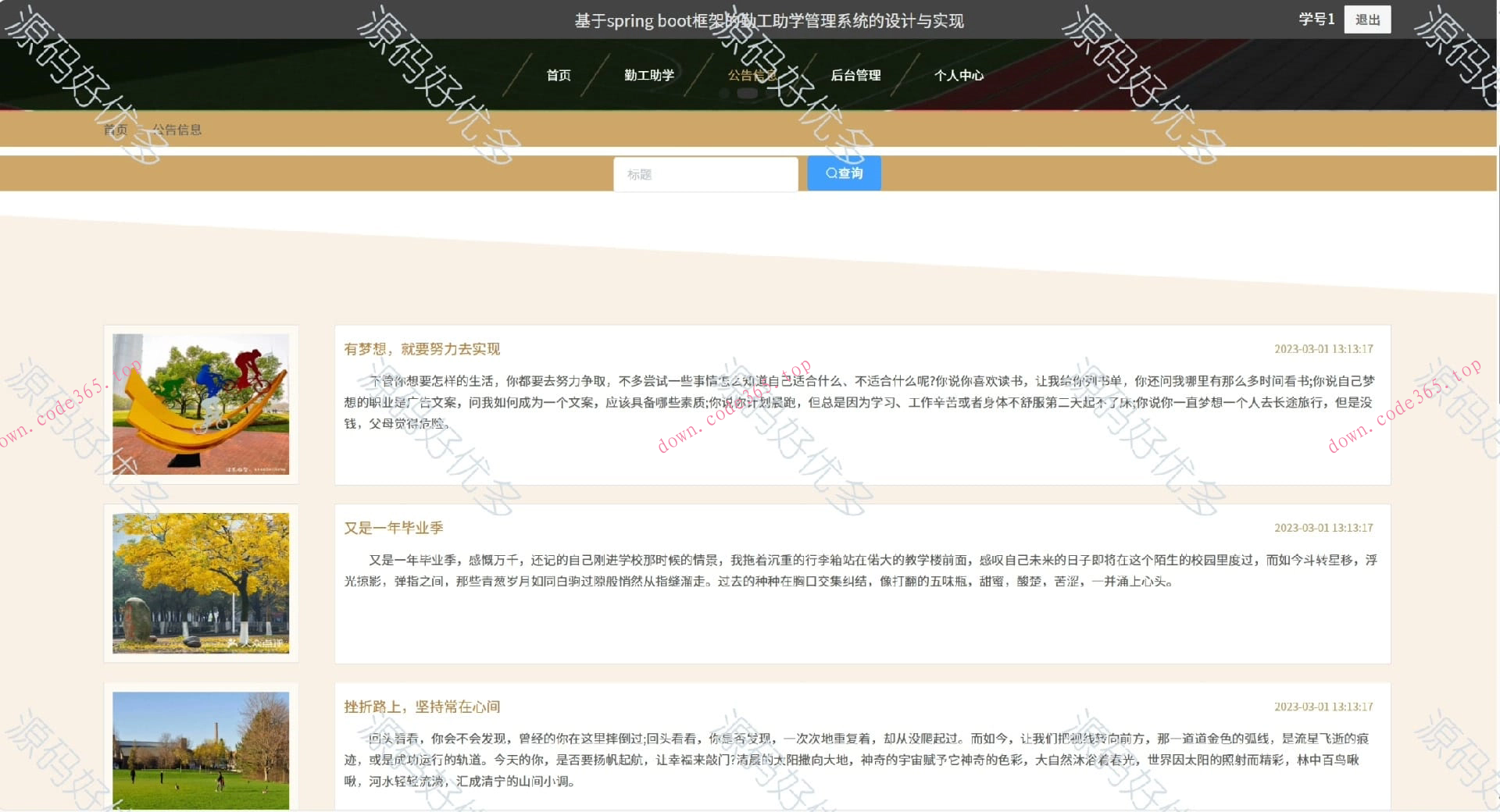Click the 公告信息 breadcrumb link
Viewport: 1500px width, 812px height.
pyautogui.click(x=177, y=129)
